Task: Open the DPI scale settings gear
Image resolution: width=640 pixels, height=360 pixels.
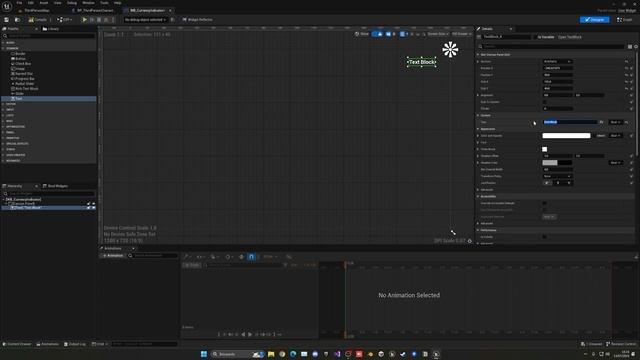Action: click(x=470, y=241)
